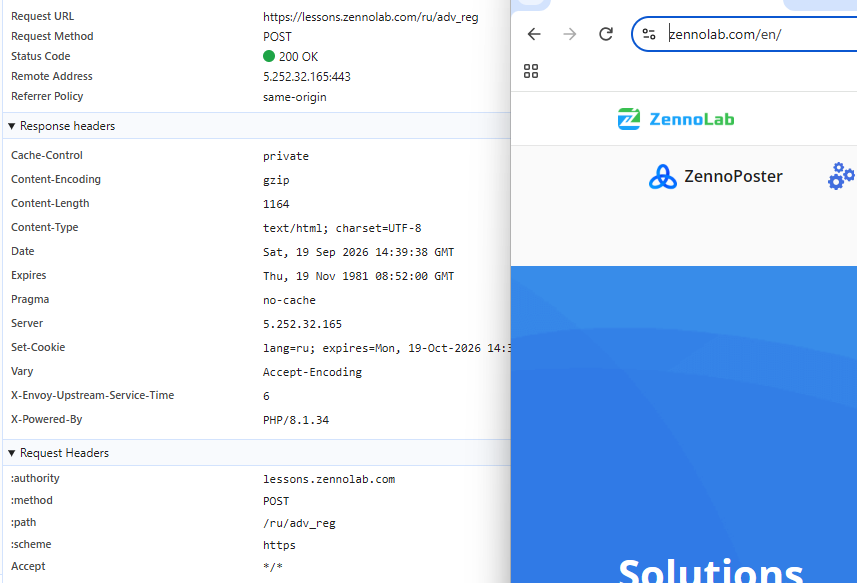Collapse the Response headers section
The height and width of the screenshot is (583, 857).
(x=11, y=126)
